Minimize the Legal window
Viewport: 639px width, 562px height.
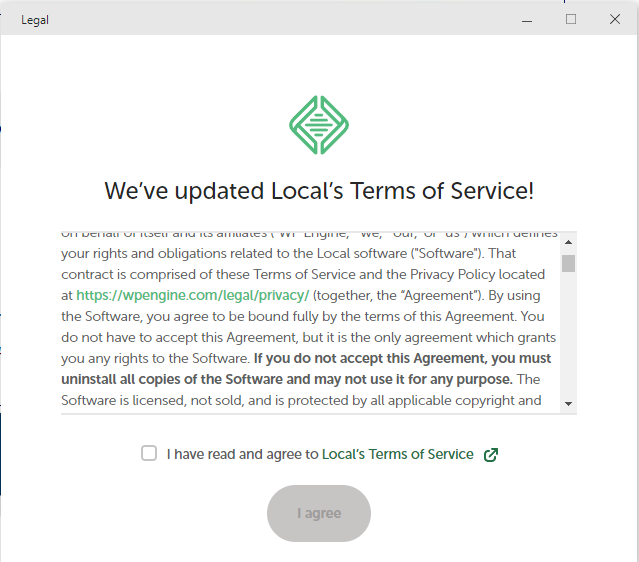(526, 19)
